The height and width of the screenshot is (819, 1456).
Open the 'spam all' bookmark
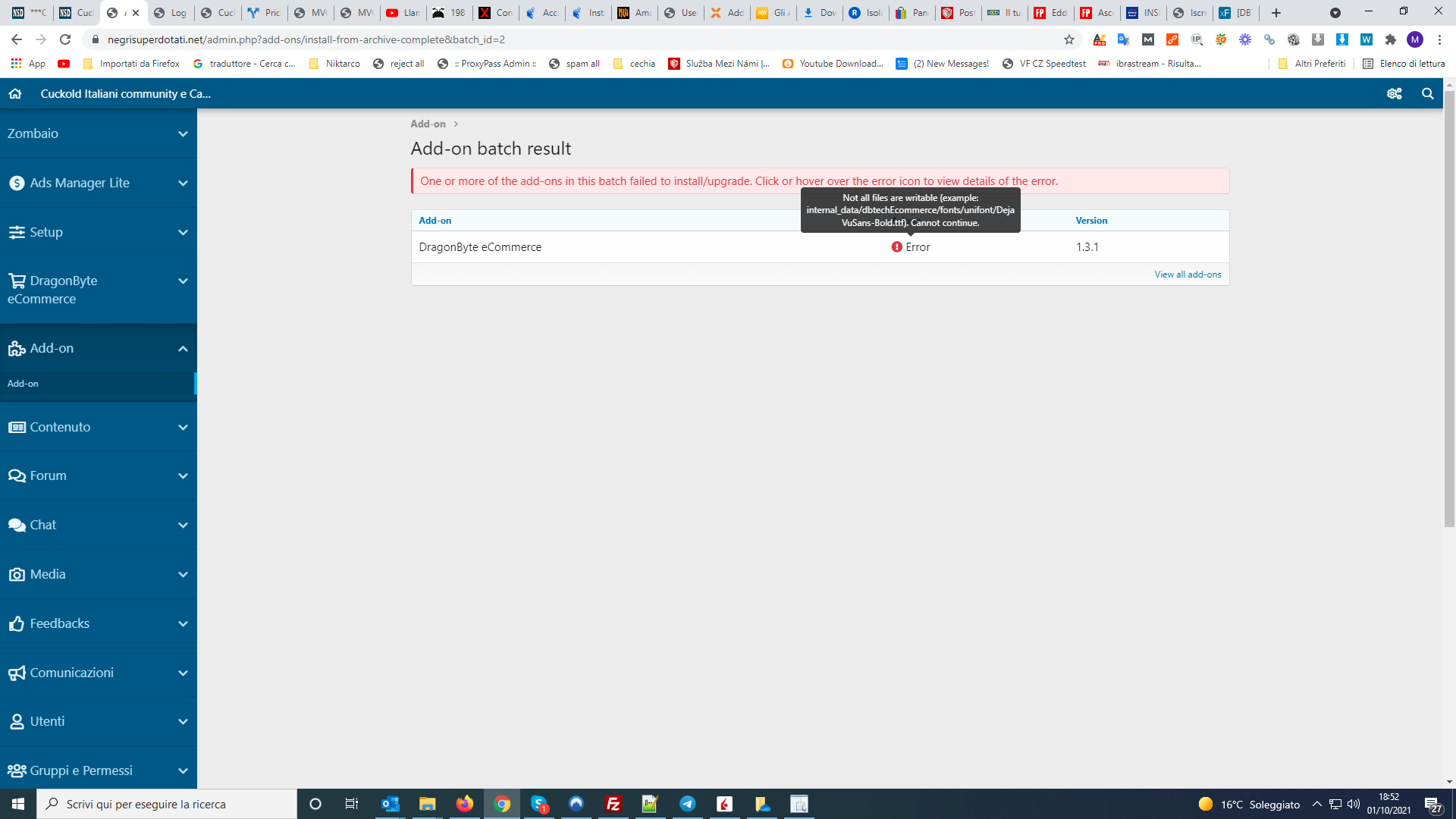click(x=574, y=64)
